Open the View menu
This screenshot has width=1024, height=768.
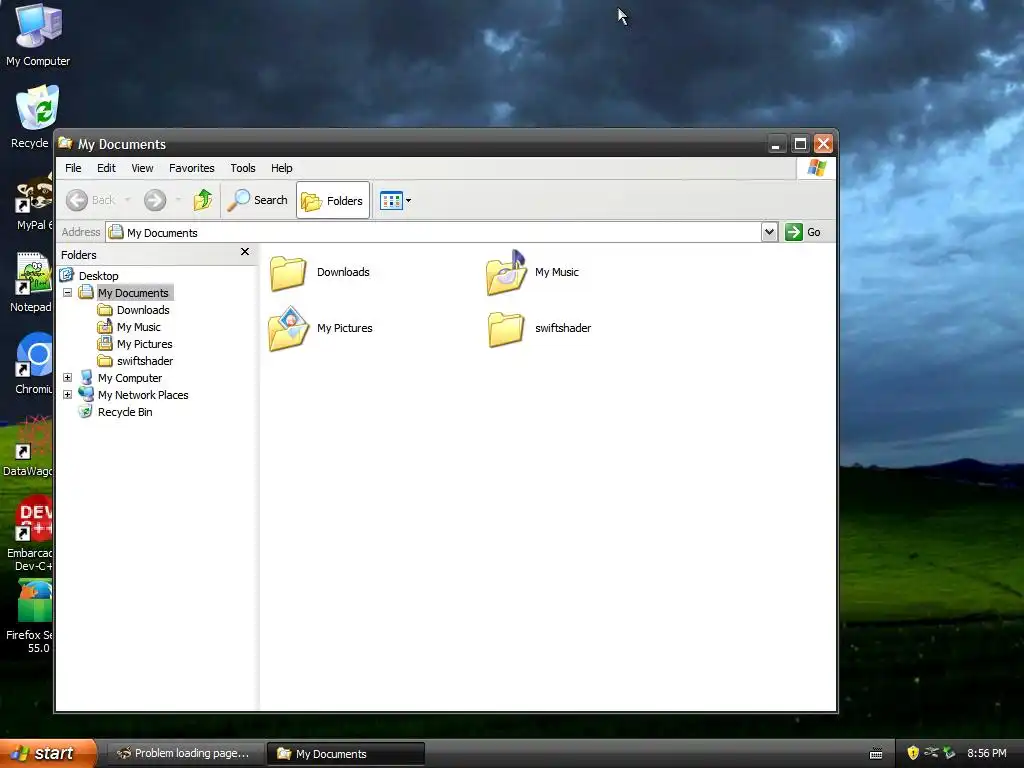tap(142, 168)
